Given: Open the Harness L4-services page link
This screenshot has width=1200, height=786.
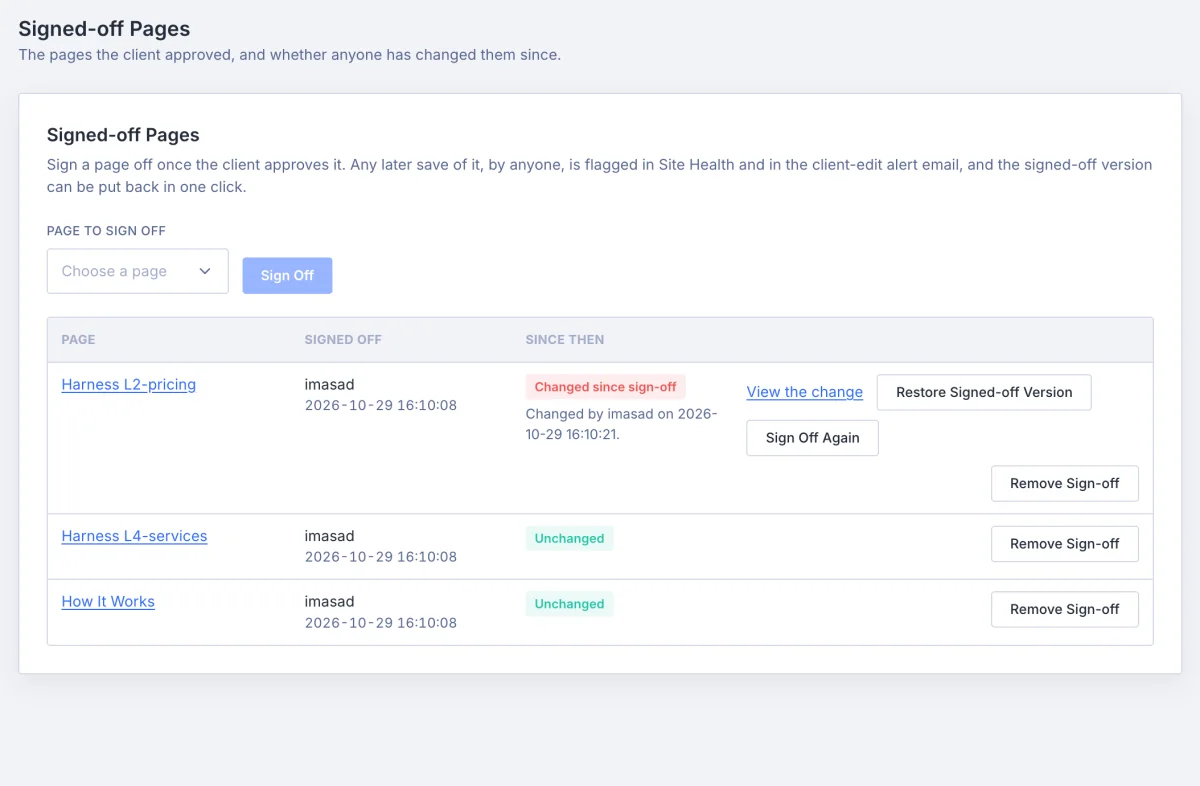Looking at the screenshot, I should [134, 536].
